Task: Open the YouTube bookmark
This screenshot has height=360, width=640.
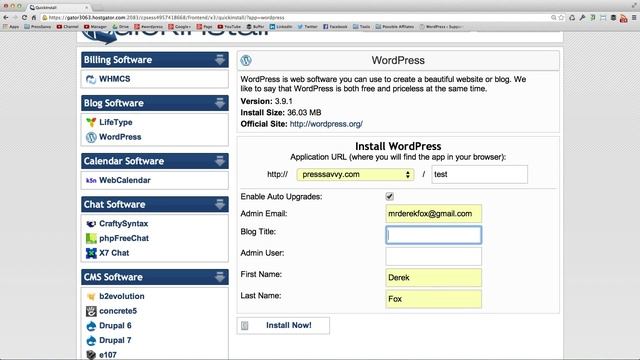Action: click(x=229, y=27)
